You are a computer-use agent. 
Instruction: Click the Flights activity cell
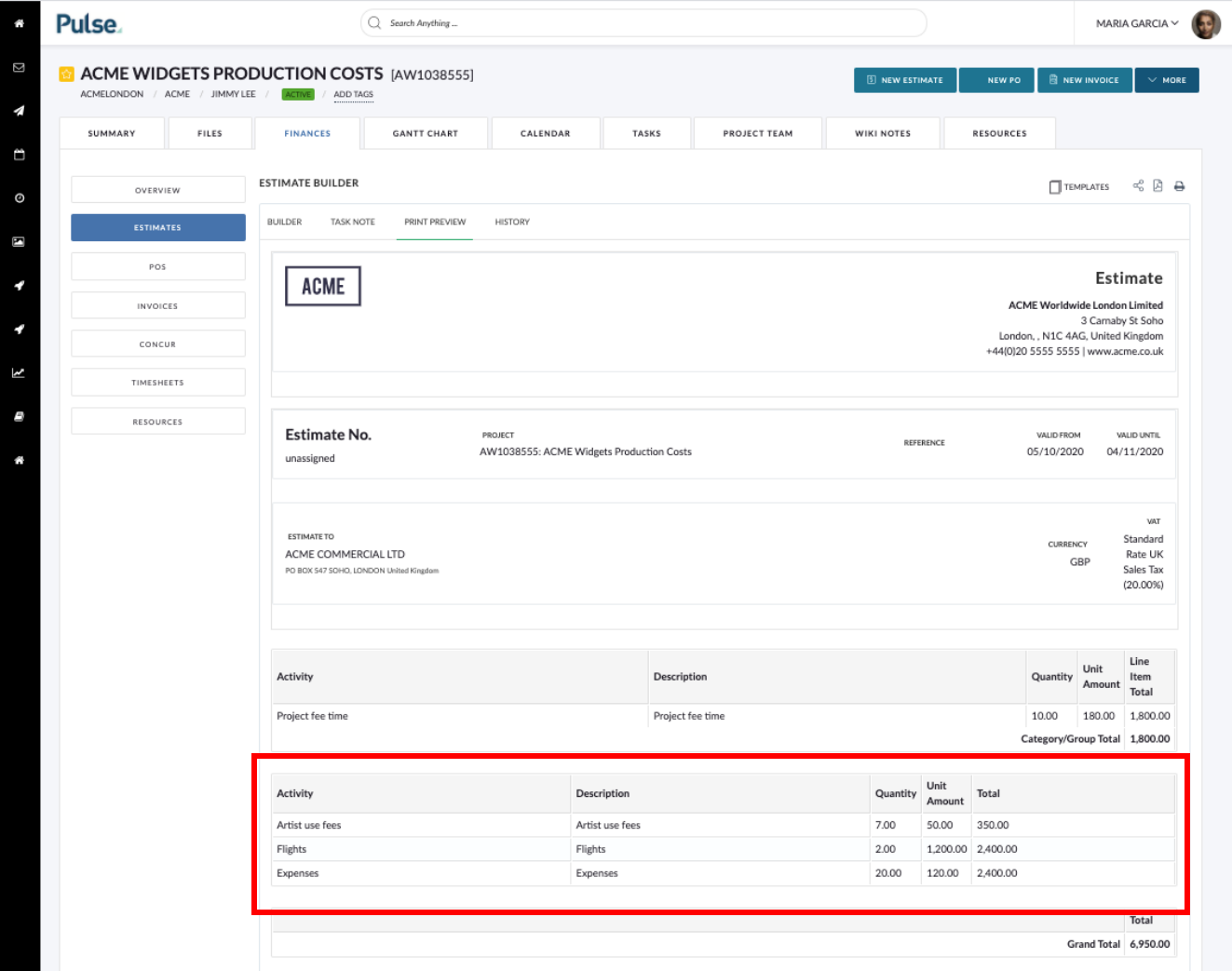click(421, 849)
